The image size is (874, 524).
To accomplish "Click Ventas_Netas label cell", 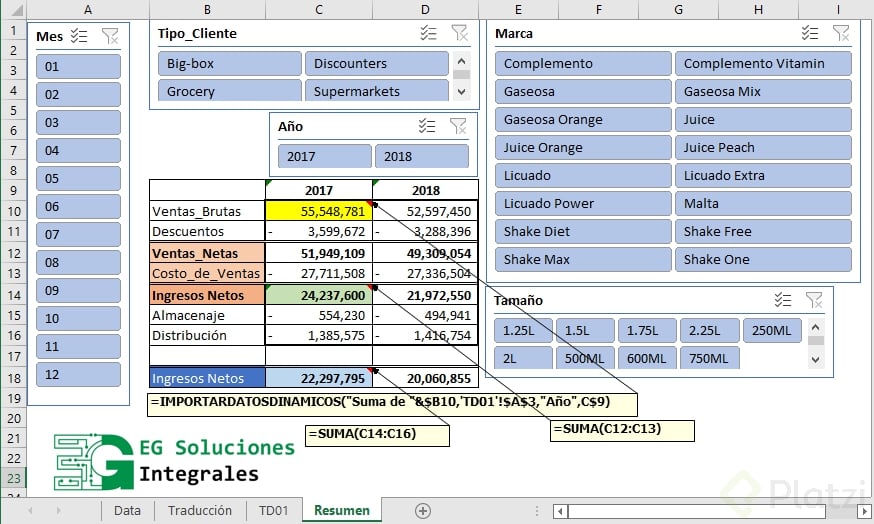I will click(x=207, y=253).
